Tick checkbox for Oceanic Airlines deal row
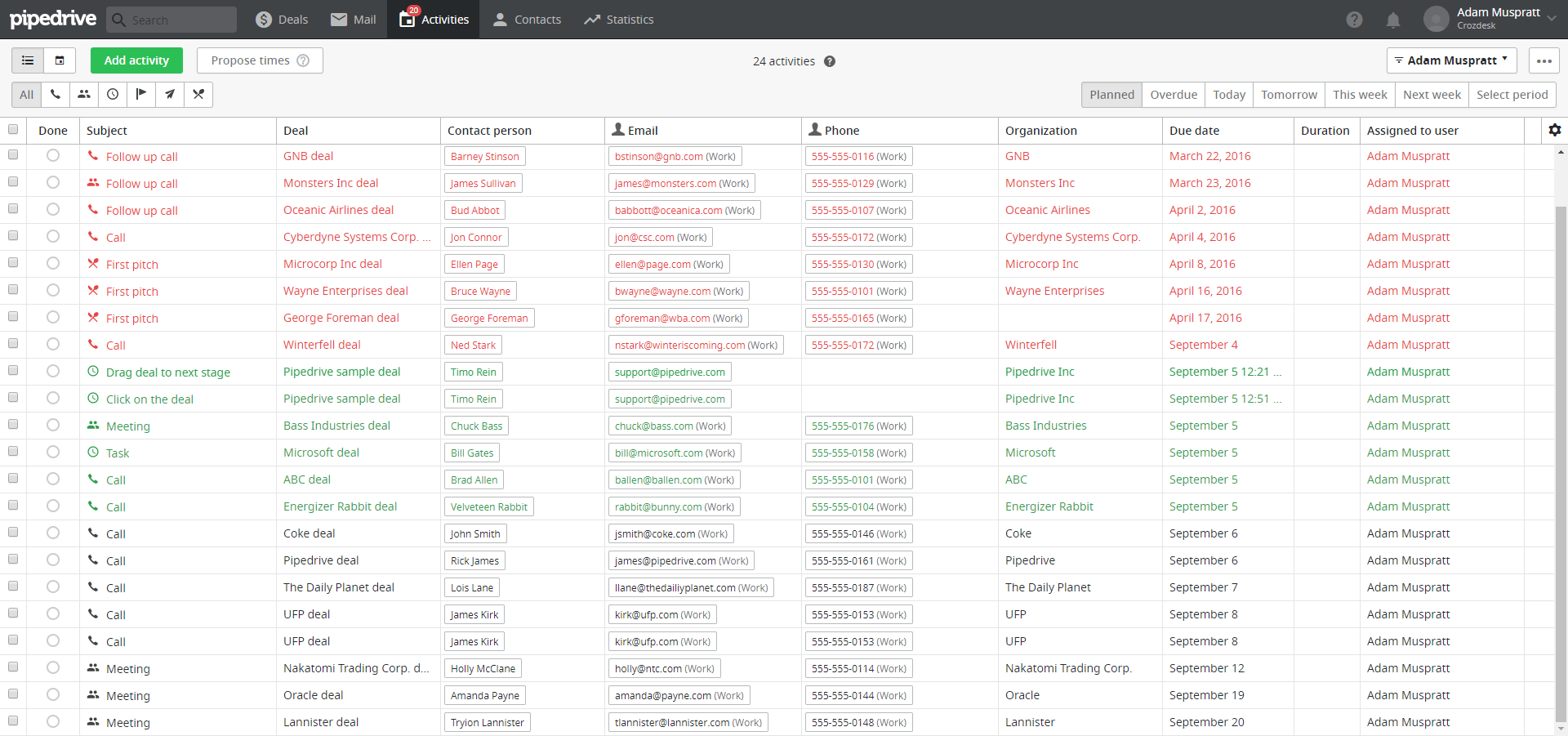The height and width of the screenshot is (736, 1568). (13, 208)
